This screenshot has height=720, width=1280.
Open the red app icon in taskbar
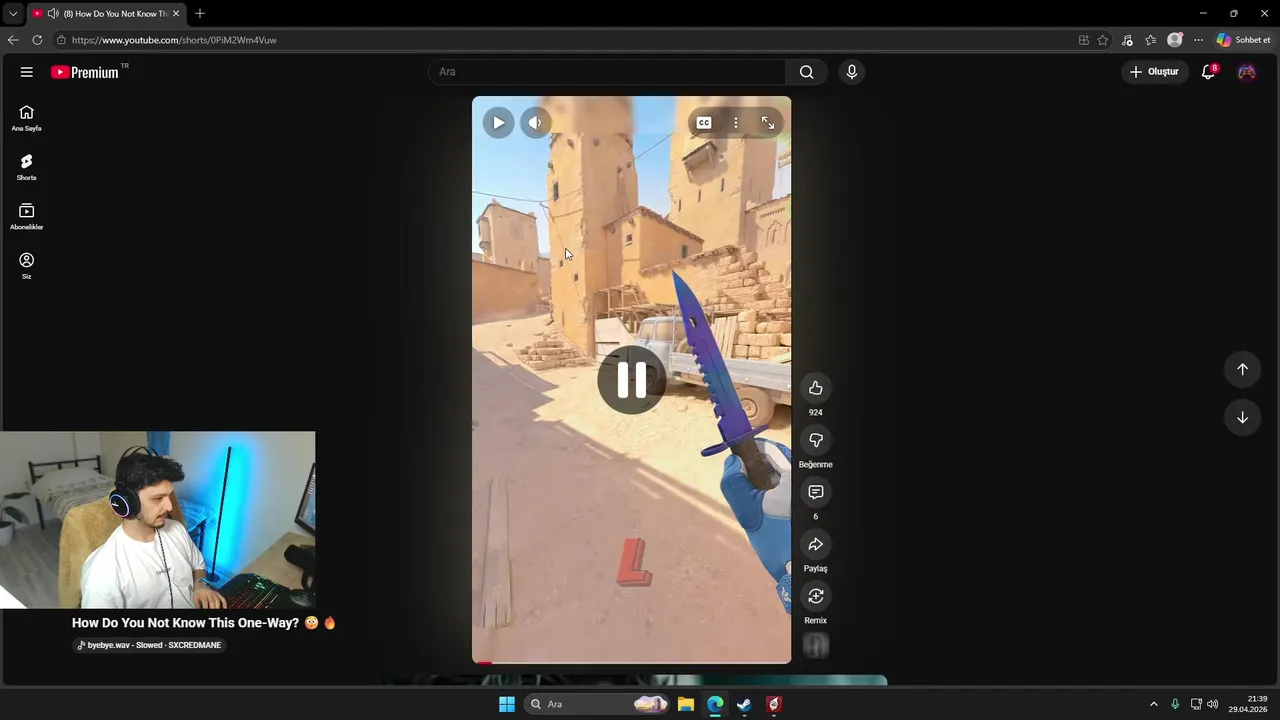pyautogui.click(x=773, y=704)
